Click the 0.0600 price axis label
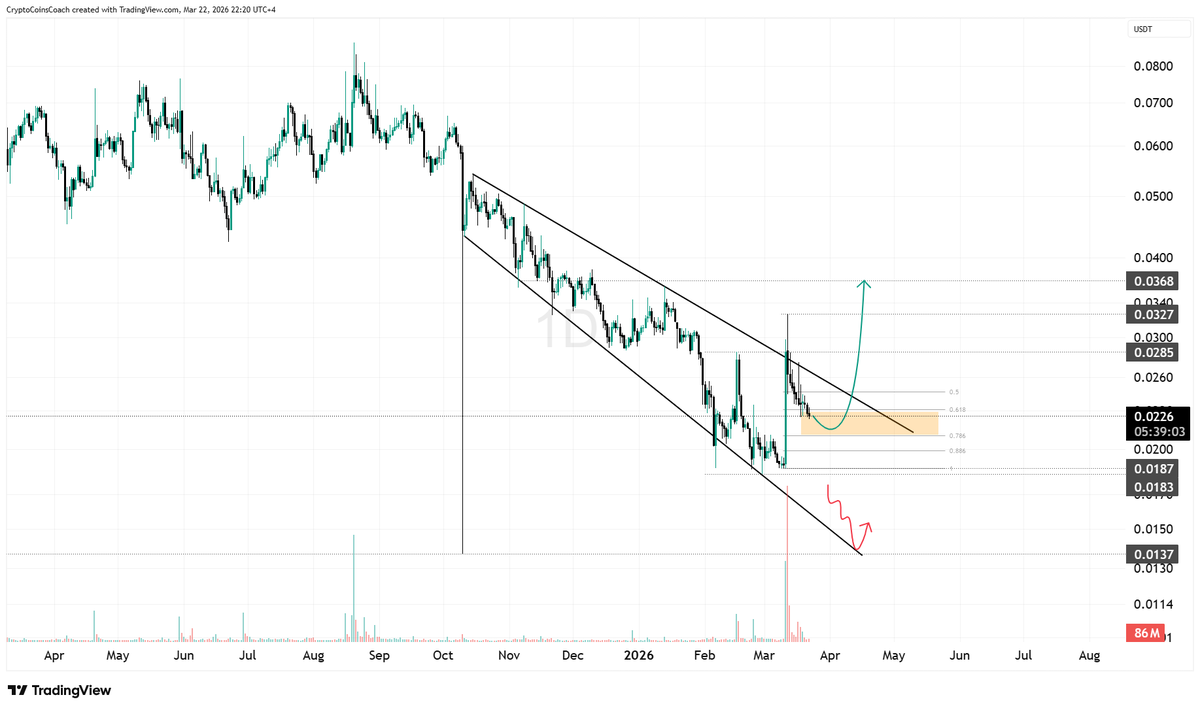Viewport: 1200px width, 710px height. 1152,146
